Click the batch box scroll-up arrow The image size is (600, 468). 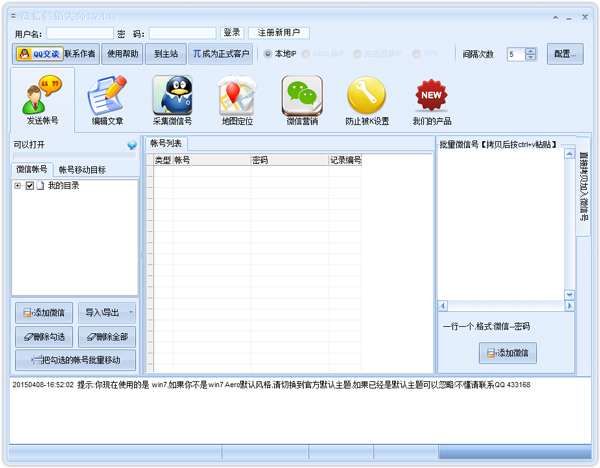click(569, 154)
